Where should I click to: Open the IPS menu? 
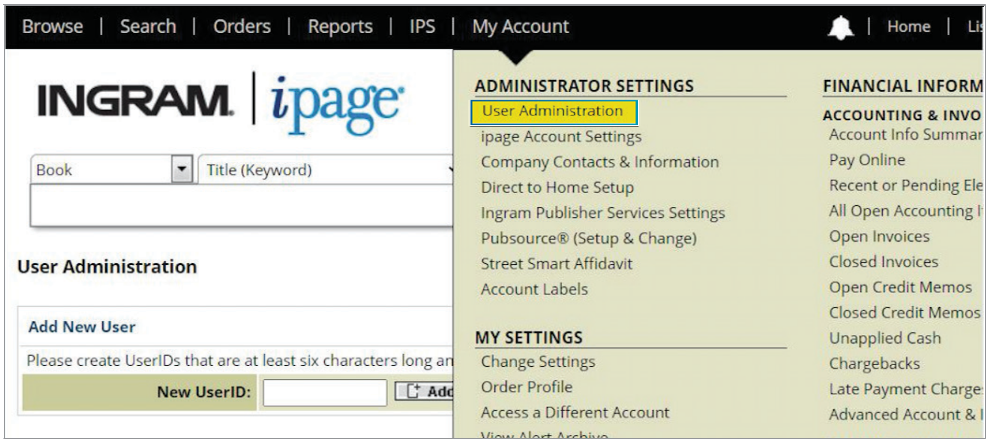click(422, 27)
